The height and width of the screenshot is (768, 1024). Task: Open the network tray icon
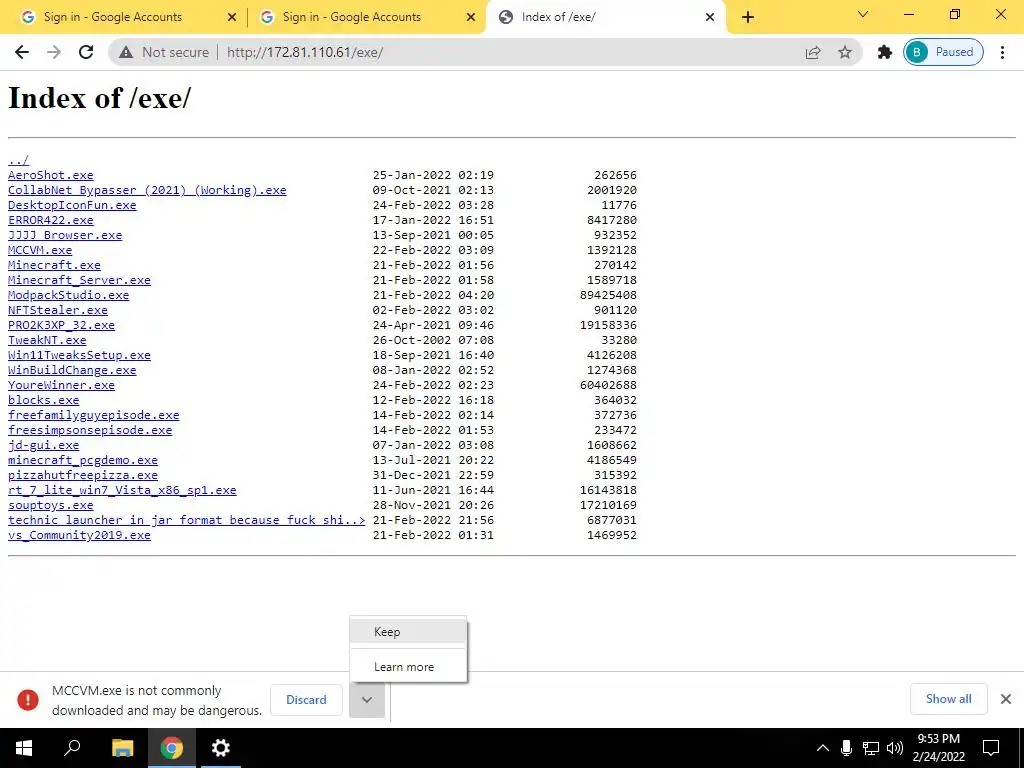[871, 748]
